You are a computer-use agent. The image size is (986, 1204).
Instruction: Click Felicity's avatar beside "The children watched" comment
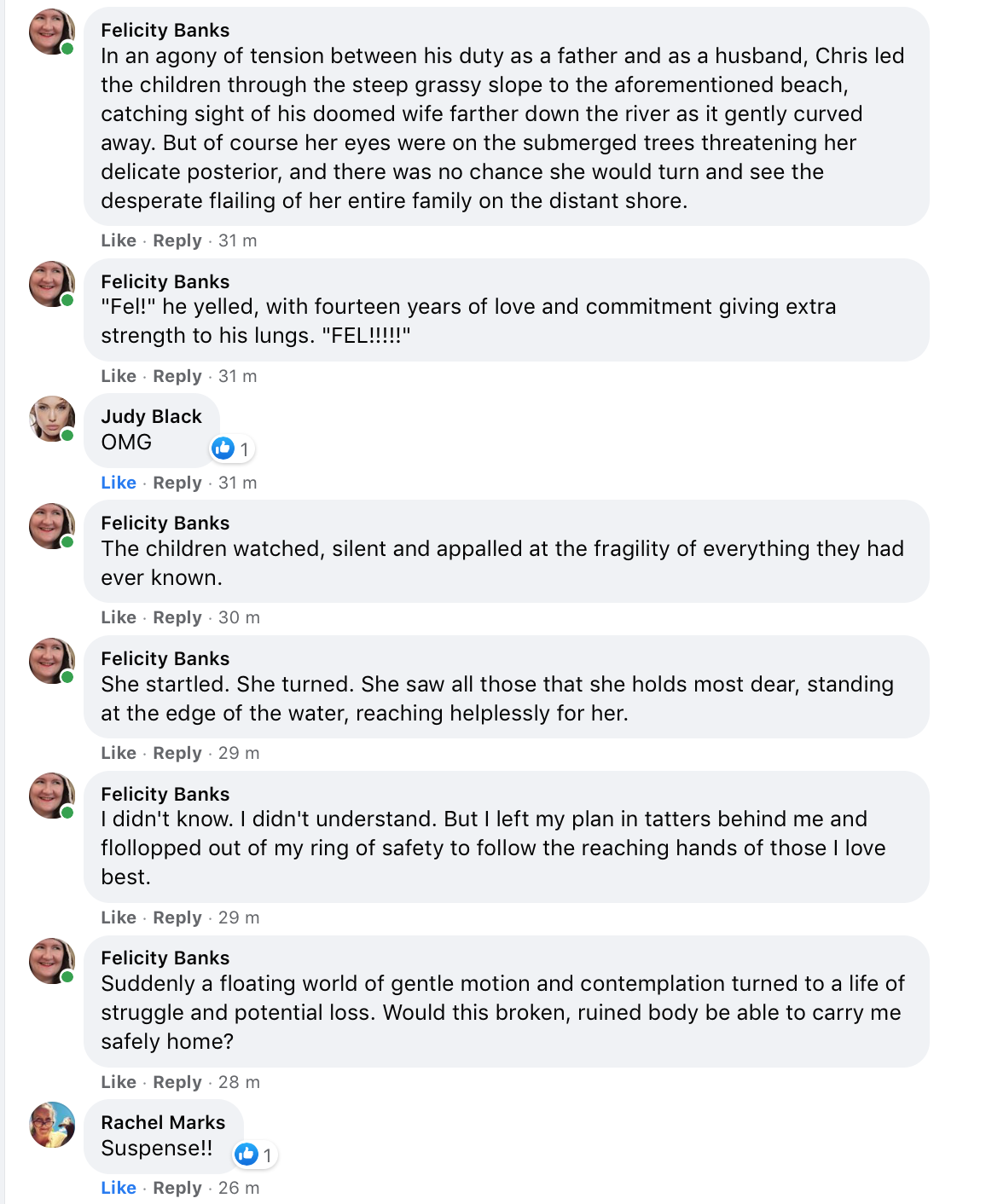pyautogui.click(x=52, y=525)
